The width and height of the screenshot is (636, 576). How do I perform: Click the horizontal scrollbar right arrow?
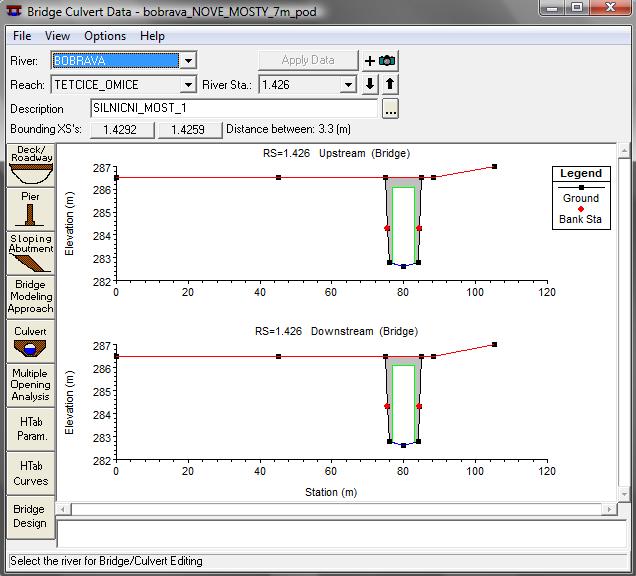coord(610,509)
